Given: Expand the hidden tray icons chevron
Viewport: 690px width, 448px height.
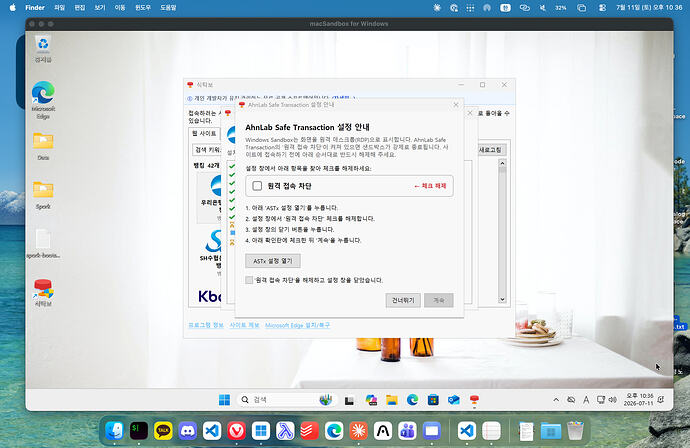Looking at the screenshot, I should tap(556, 400).
